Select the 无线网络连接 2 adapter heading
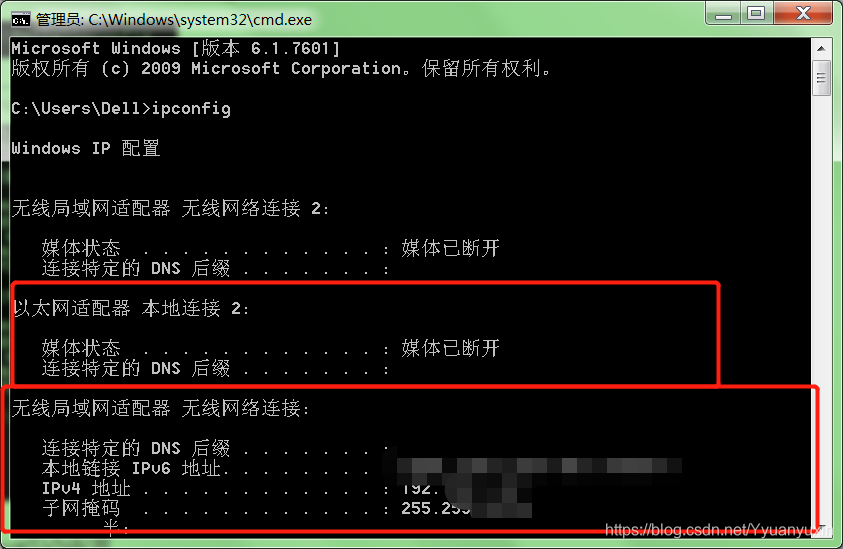This screenshot has height=549, width=843. [170, 208]
